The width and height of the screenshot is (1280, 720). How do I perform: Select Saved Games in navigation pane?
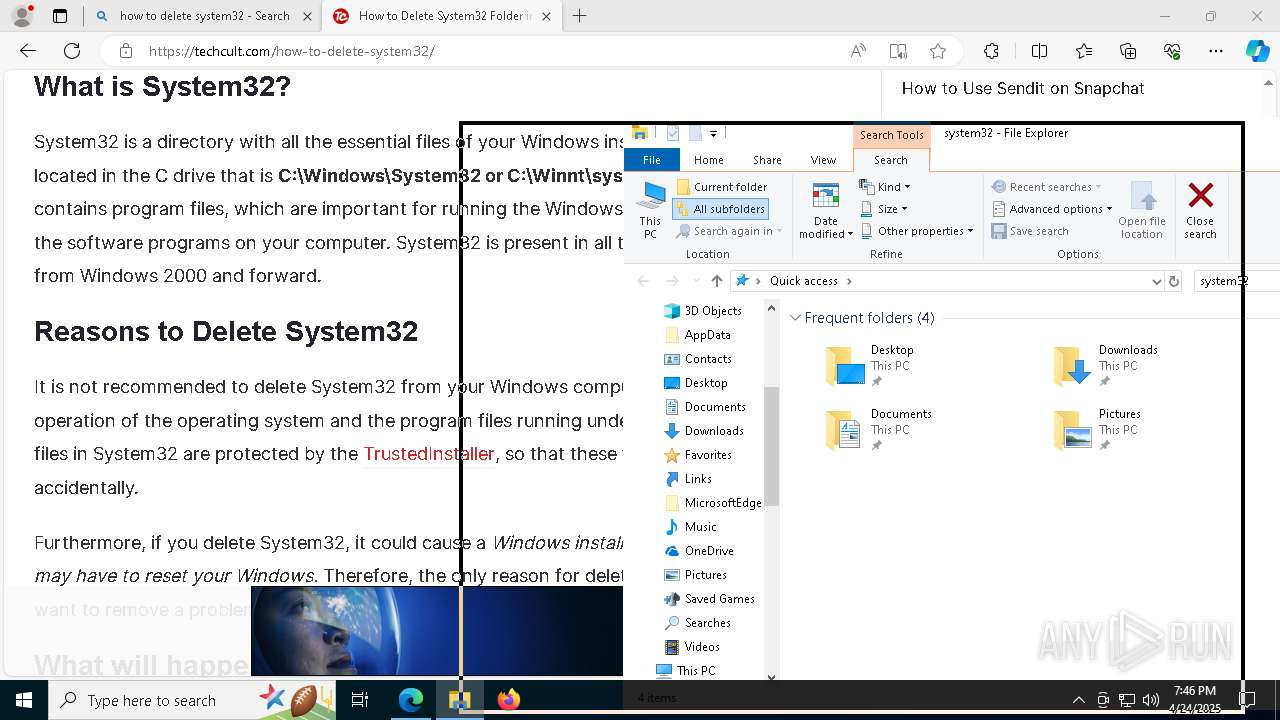pyautogui.click(x=709, y=599)
